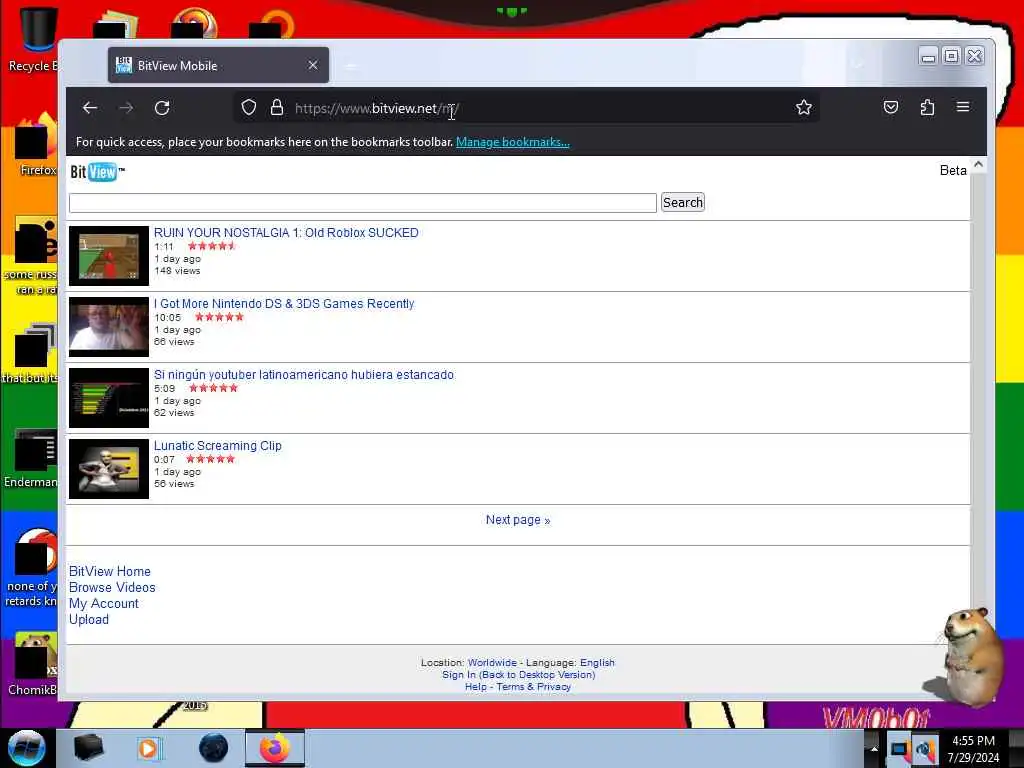The width and height of the screenshot is (1024, 768).
Task: Open RUIN YOUR NOSTALGIA 1 video title link
Action: (x=286, y=232)
